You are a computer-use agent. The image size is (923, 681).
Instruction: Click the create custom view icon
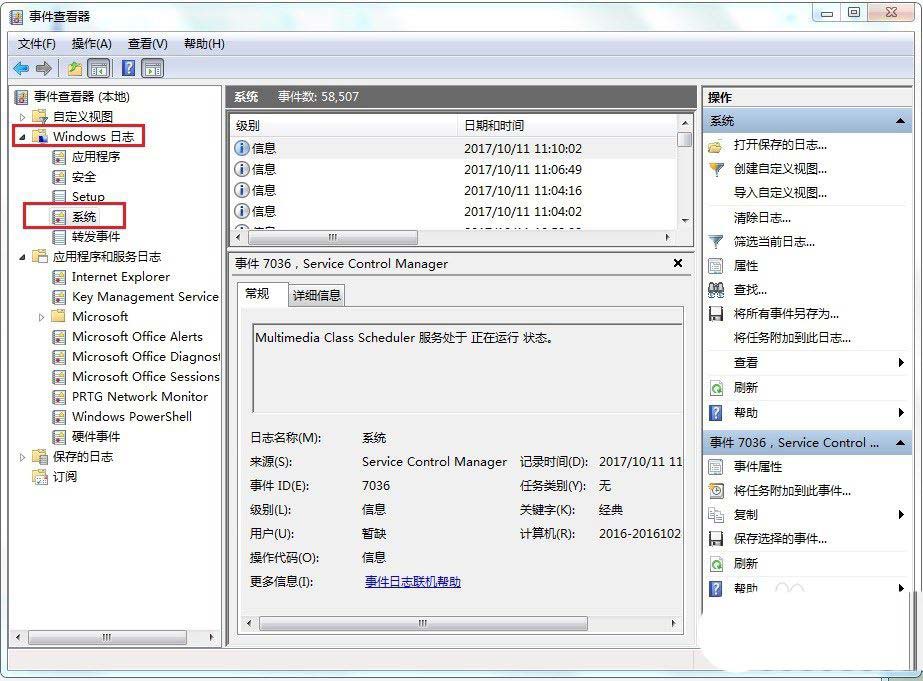point(716,169)
